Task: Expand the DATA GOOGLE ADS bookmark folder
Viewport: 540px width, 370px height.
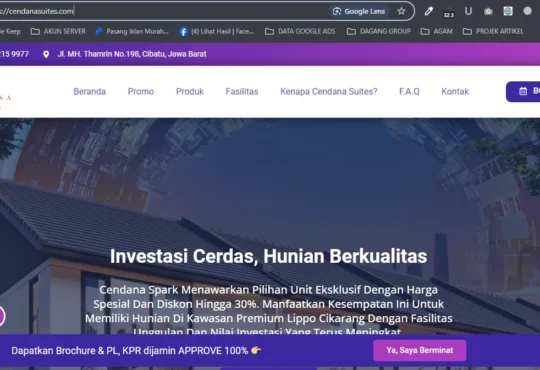Action: (300, 31)
